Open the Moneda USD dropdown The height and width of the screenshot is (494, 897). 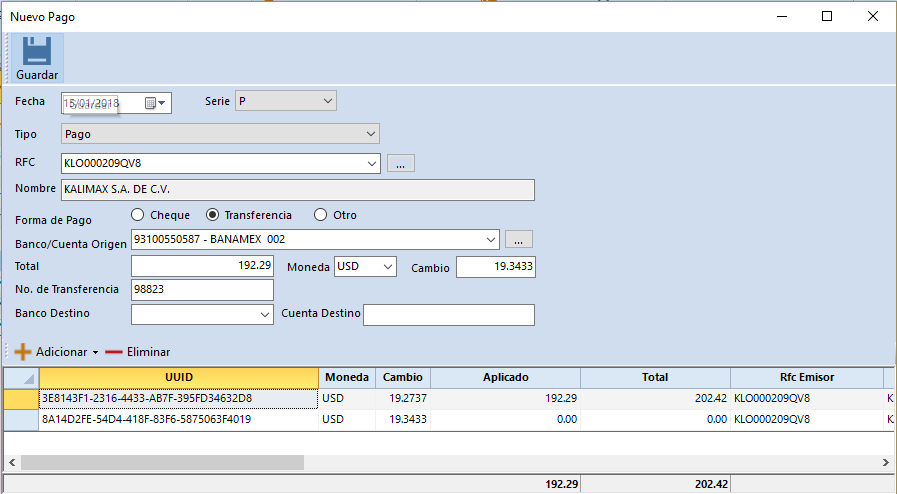pyautogui.click(x=387, y=267)
